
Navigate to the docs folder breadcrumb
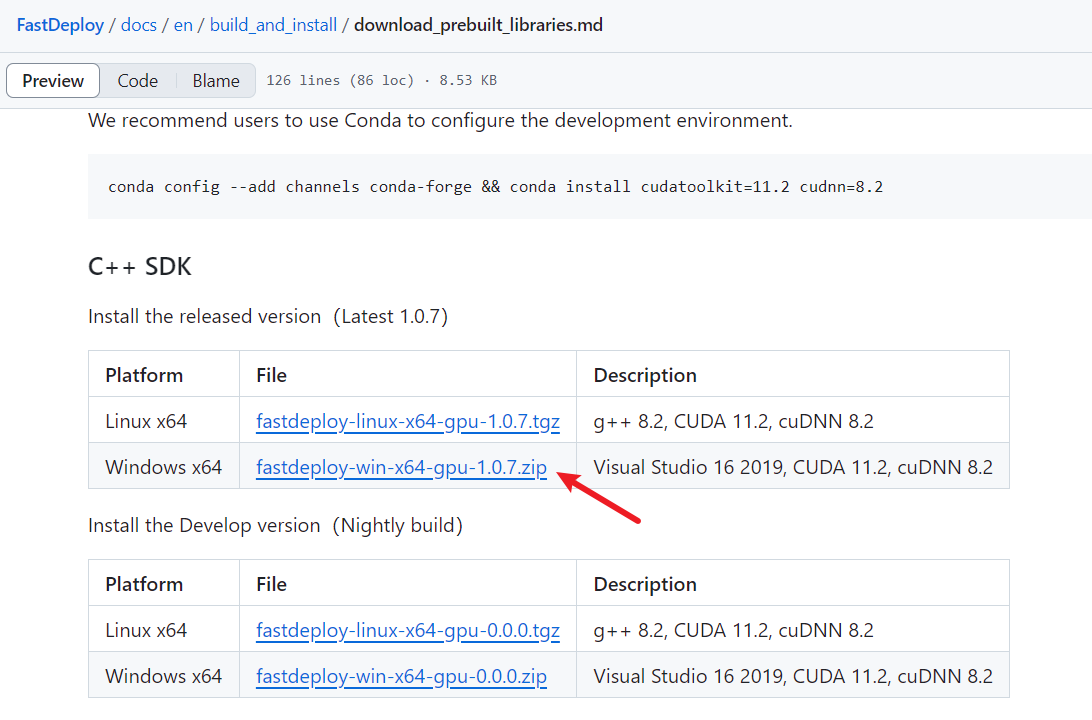click(x=138, y=24)
